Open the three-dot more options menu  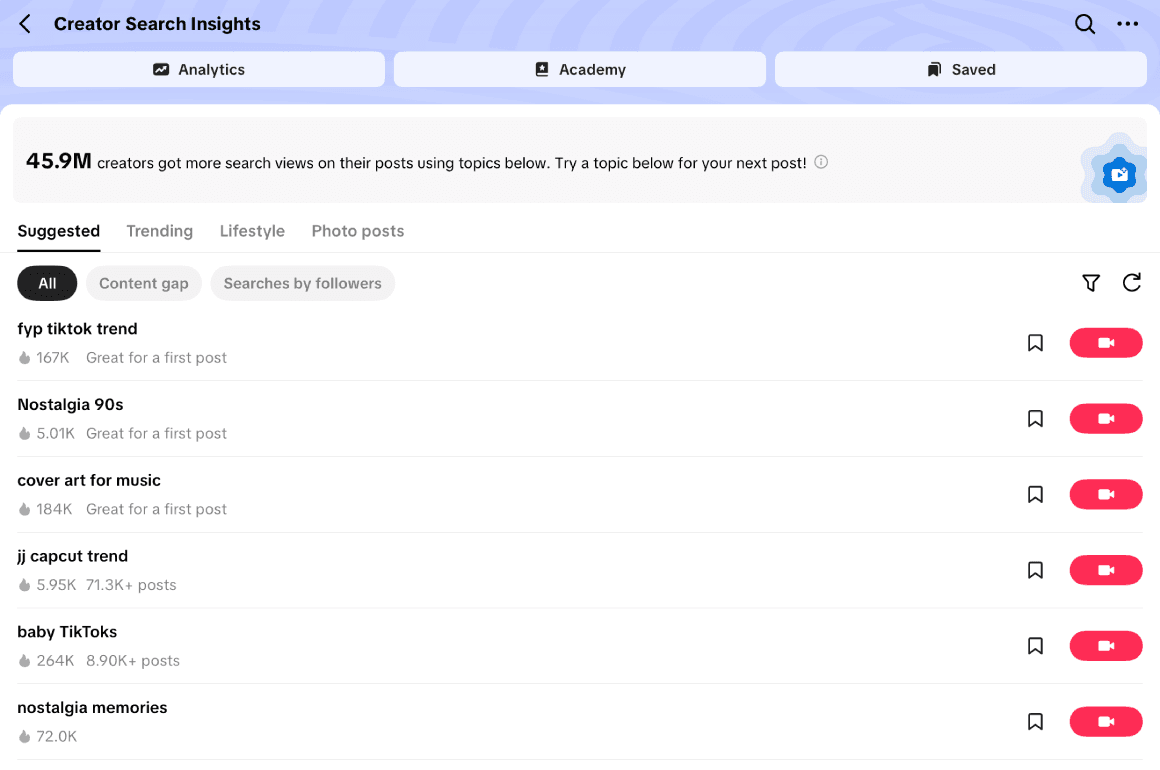coord(1127,24)
